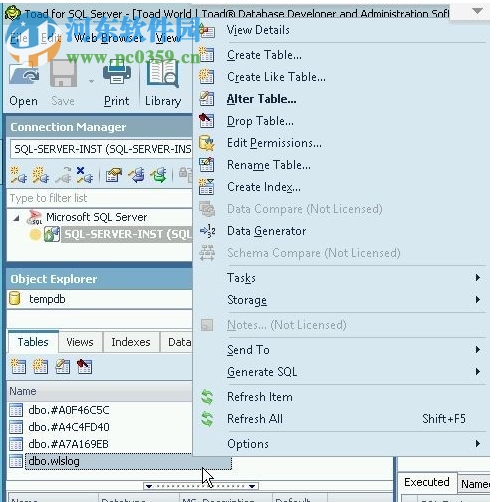Click the Refresh All green arrows icon
Viewport: 497px width, 502px height.
207,419
